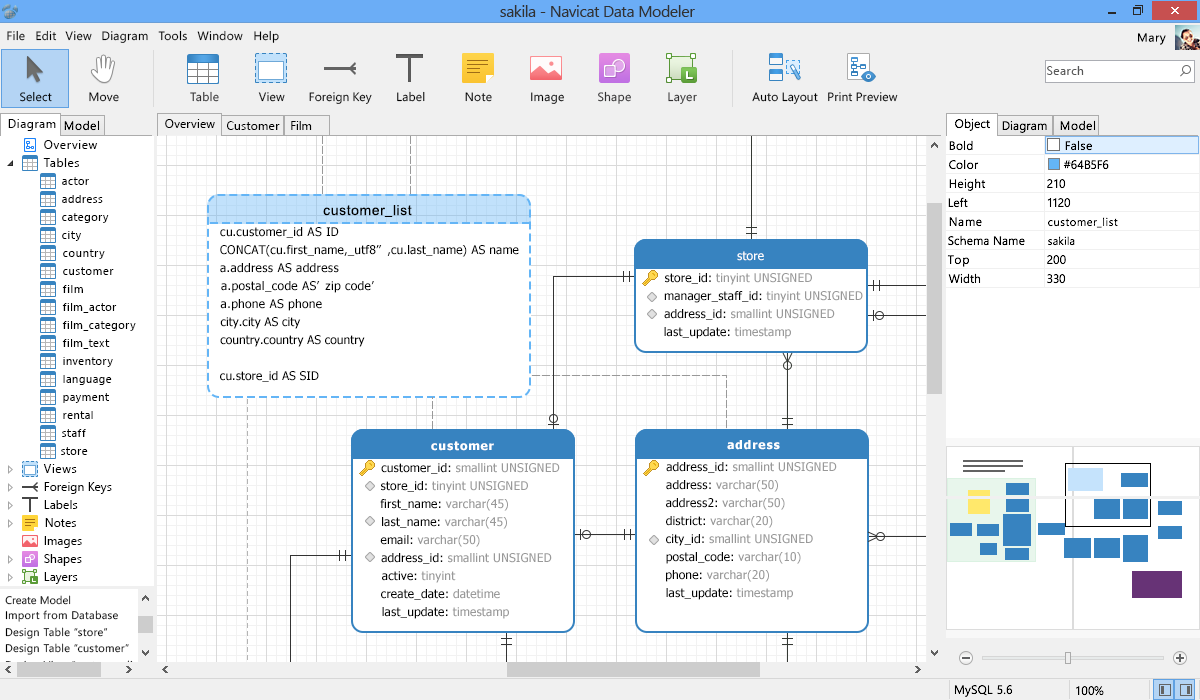Add a new Table from toolbar
This screenshot has width=1200, height=700.
pos(204,78)
